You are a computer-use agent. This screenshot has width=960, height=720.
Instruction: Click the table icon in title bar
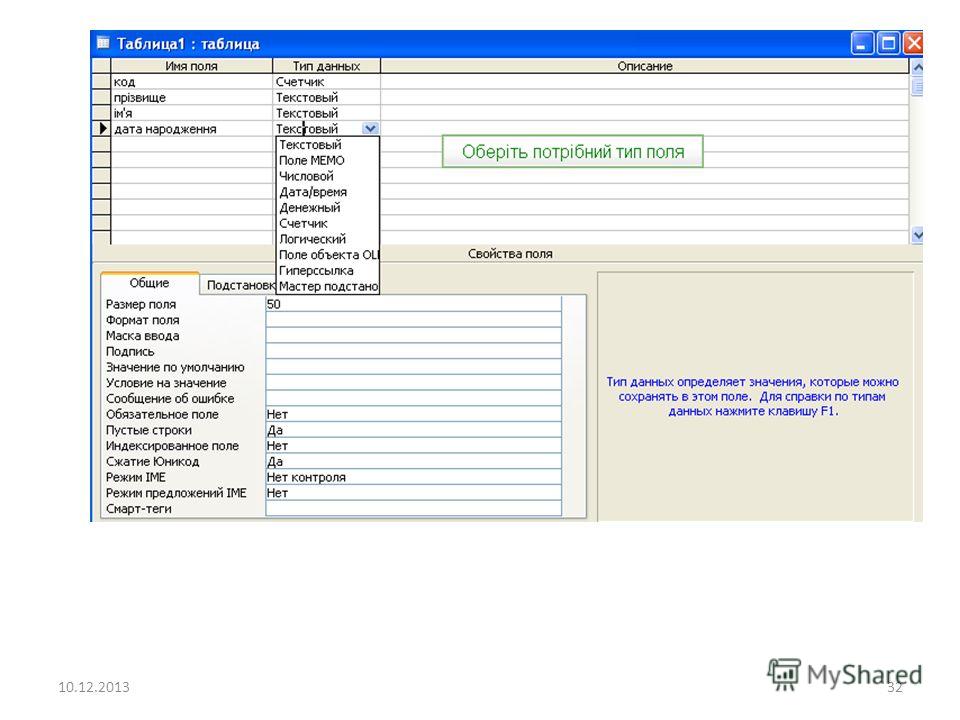pyautogui.click(x=103, y=43)
